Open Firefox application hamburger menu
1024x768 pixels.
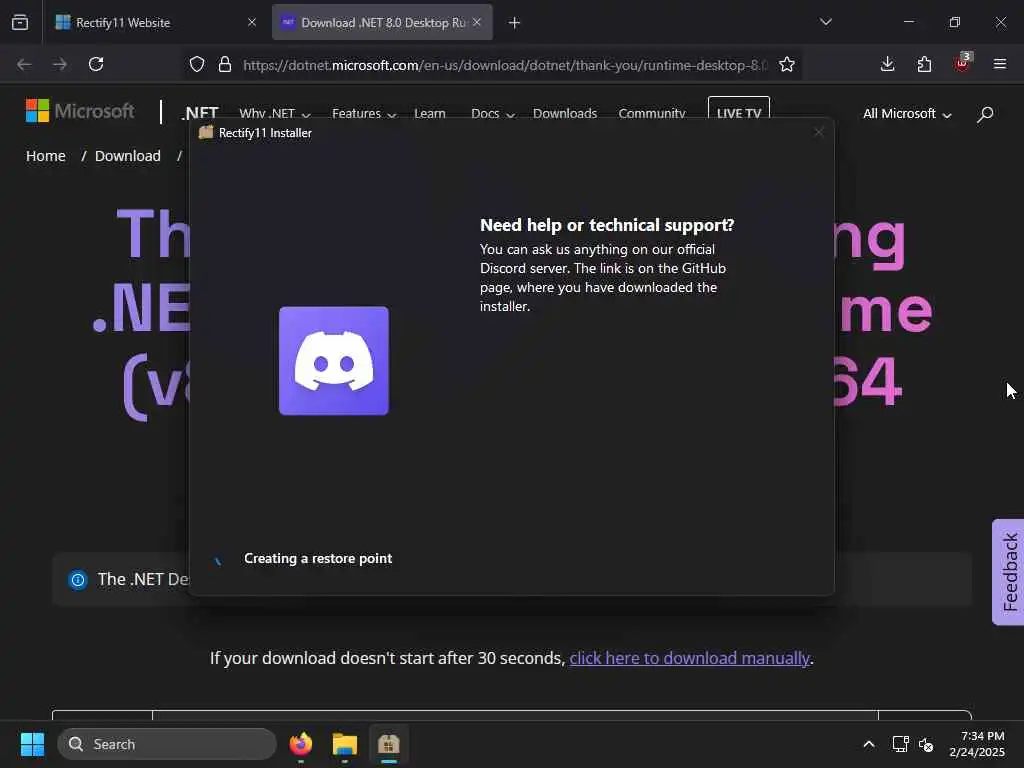(x=999, y=64)
